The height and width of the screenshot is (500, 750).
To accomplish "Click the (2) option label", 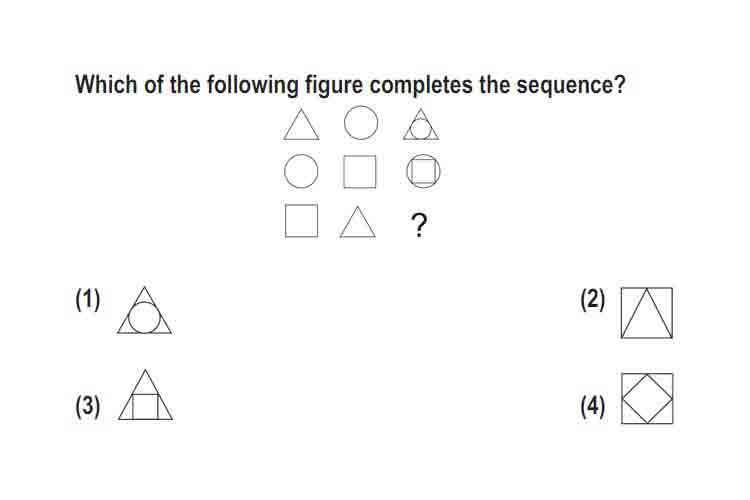I will 593,300.
